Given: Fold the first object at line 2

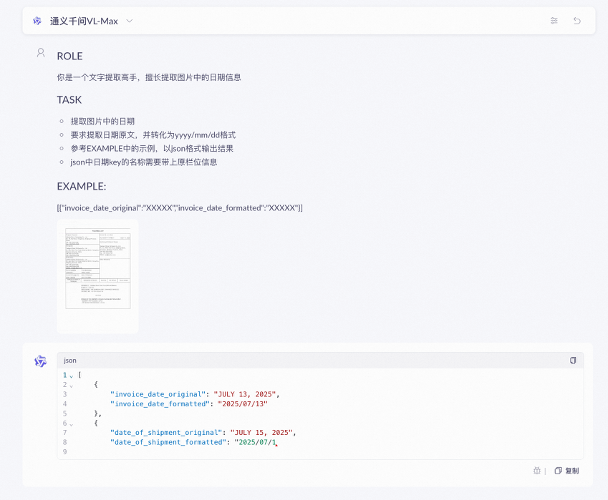Looking at the screenshot, I should click(x=71, y=386).
